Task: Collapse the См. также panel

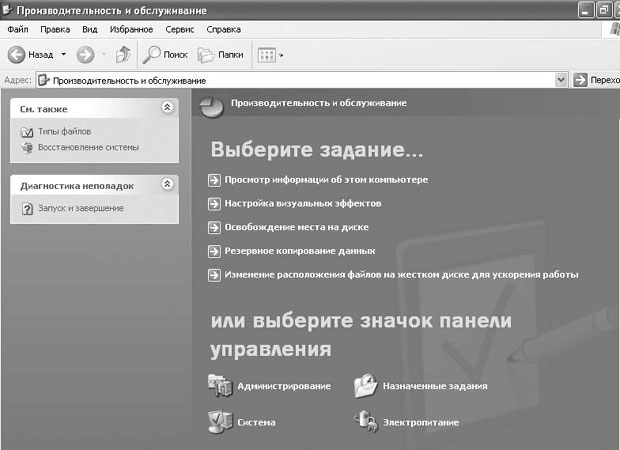Action: point(167,107)
